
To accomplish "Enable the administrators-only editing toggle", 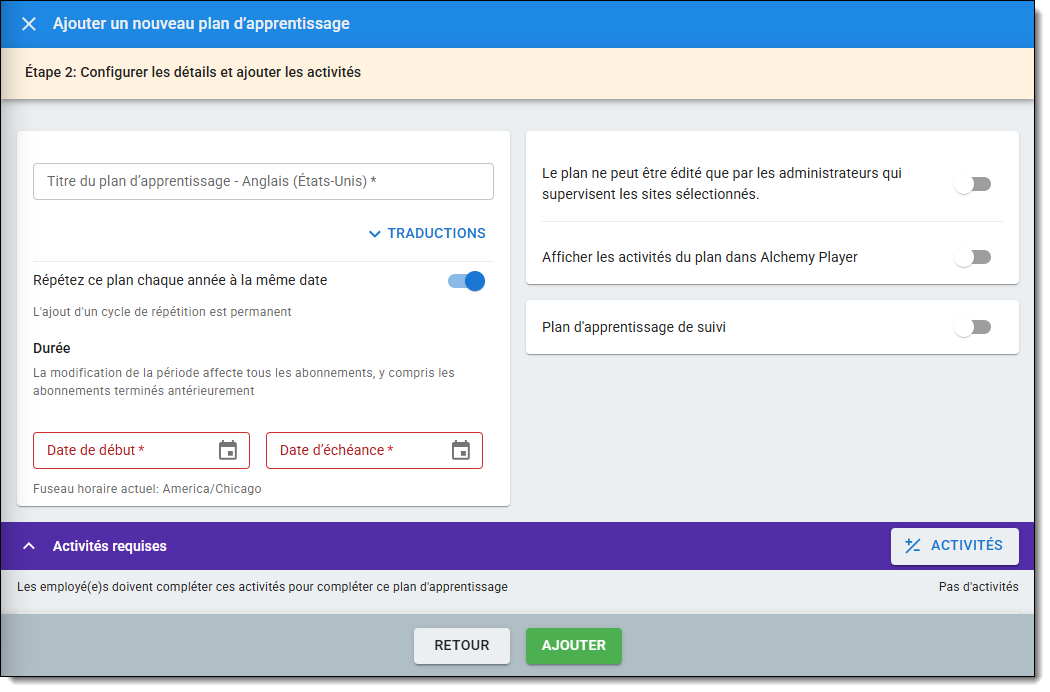I will click(x=972, y=184).
